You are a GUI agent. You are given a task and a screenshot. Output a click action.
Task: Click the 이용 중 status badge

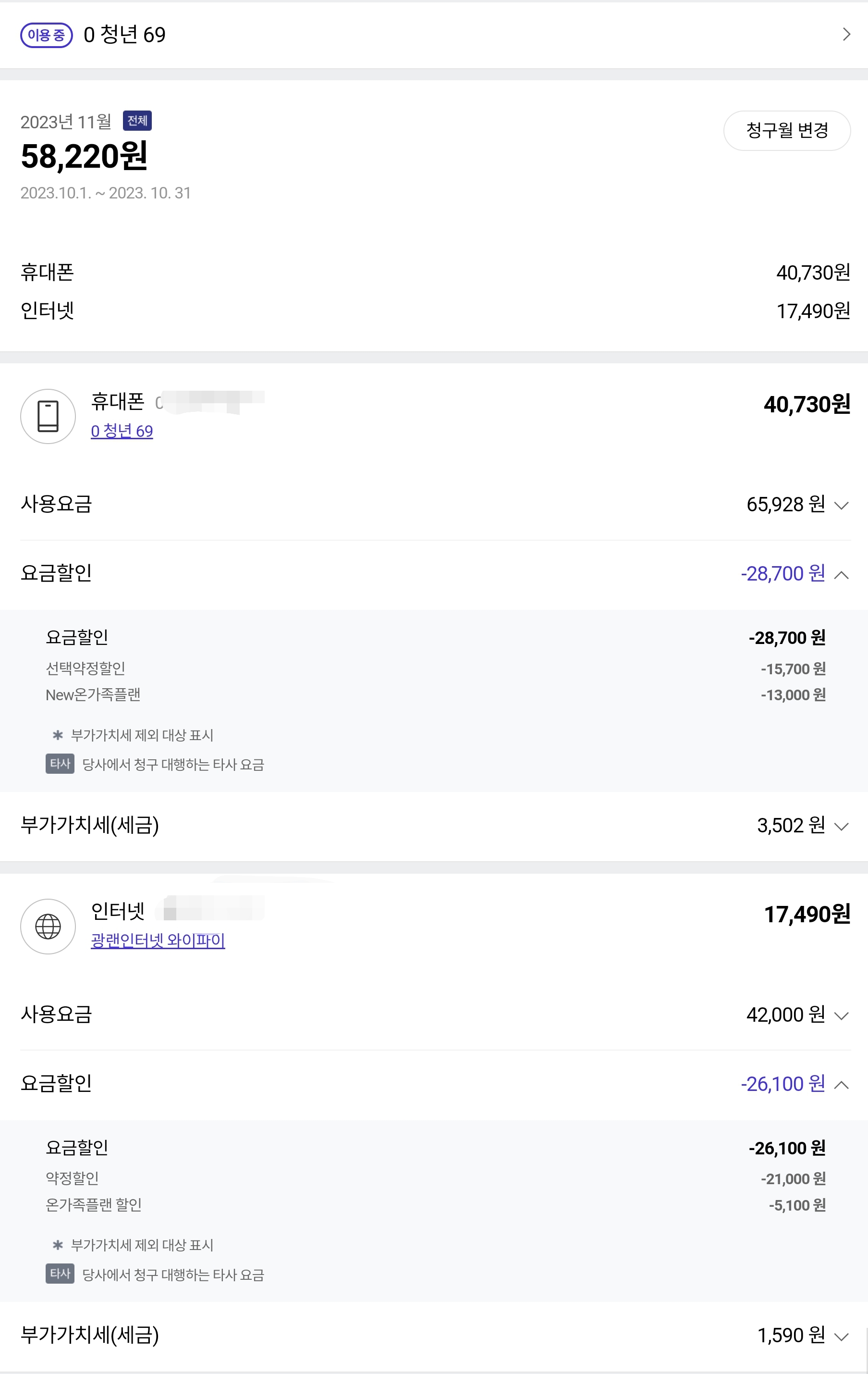coord(46,36)
